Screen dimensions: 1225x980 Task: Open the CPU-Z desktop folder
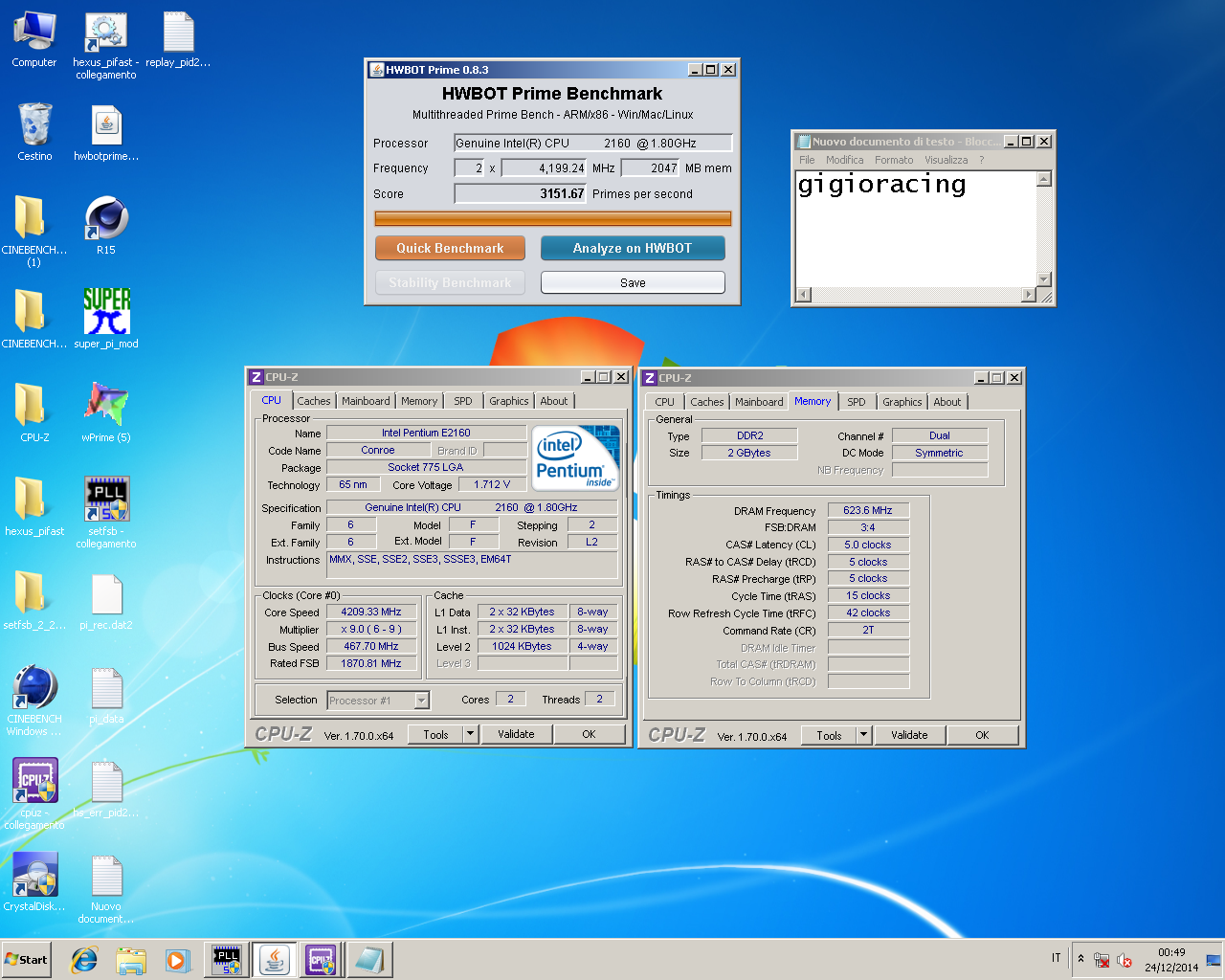click(34, 413)
